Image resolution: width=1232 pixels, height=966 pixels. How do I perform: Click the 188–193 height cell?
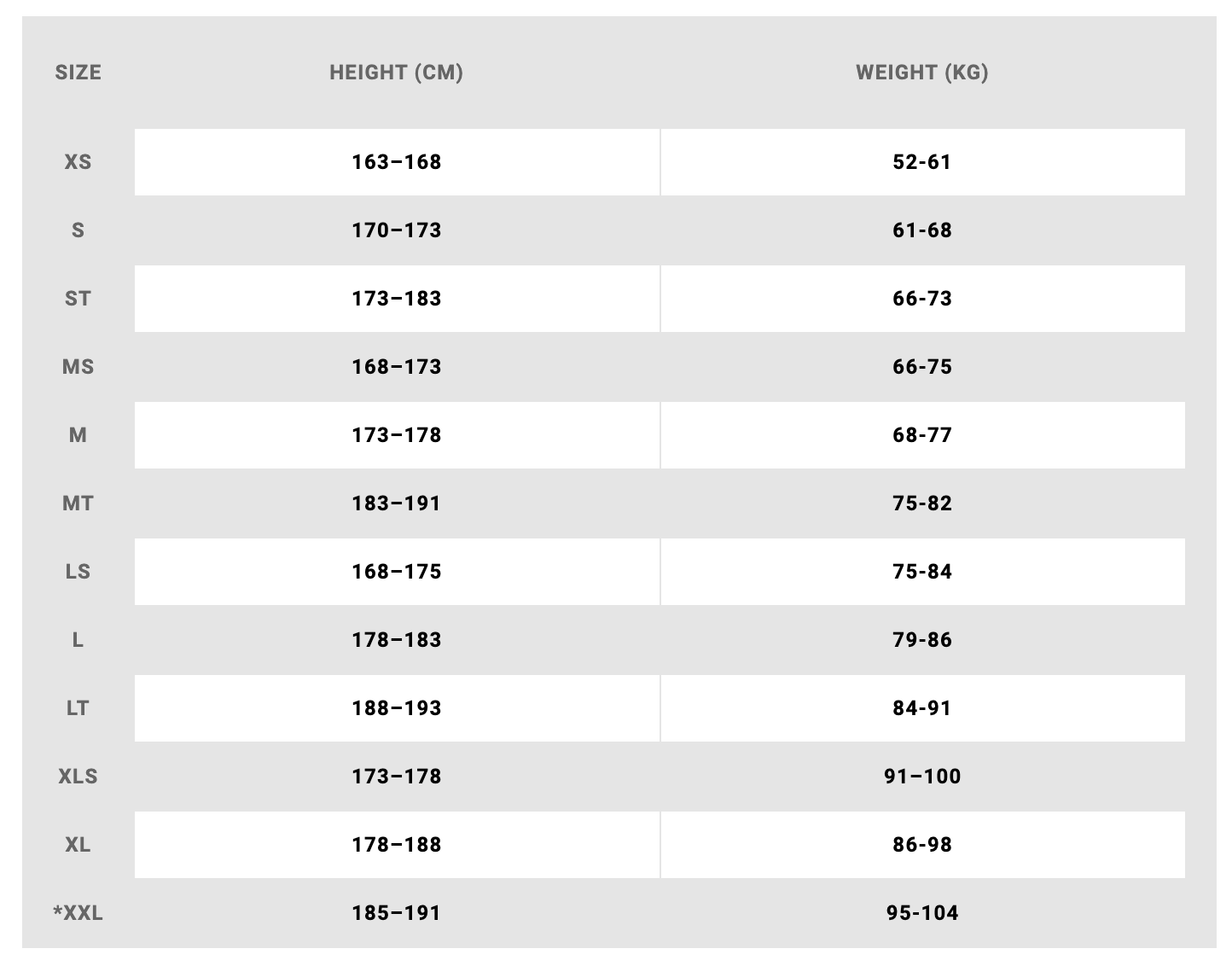[397, 708]
